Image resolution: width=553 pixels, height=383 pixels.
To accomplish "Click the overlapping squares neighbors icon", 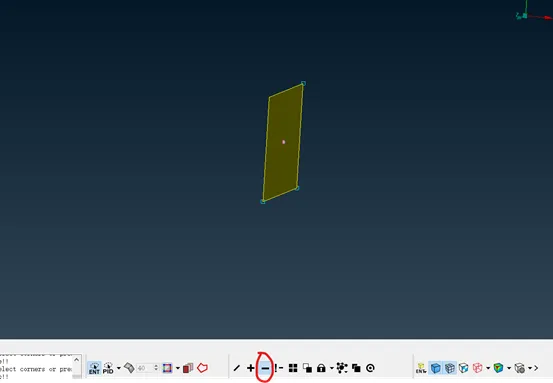I will (307, 368).
